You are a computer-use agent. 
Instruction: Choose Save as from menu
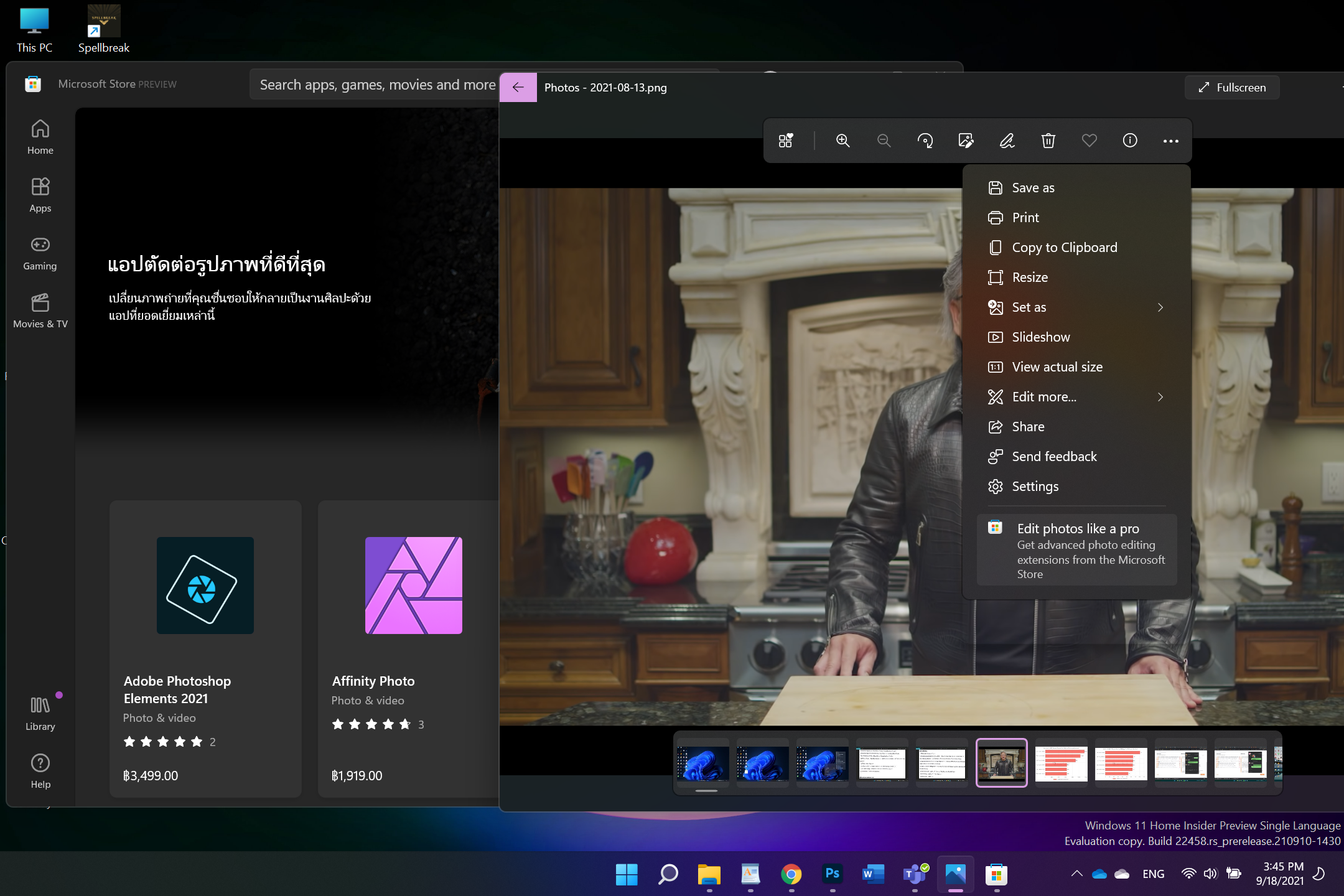coord(1076,188)
